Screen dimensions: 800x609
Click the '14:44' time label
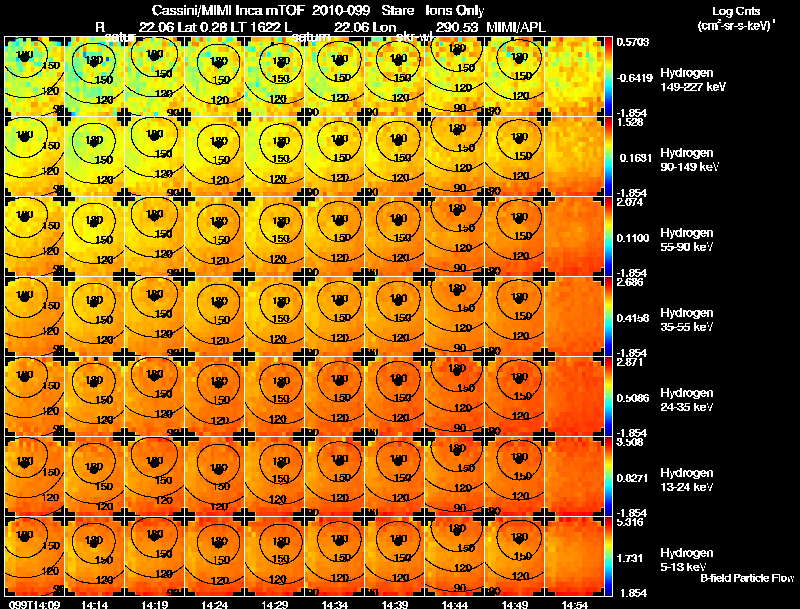[455, 604]
